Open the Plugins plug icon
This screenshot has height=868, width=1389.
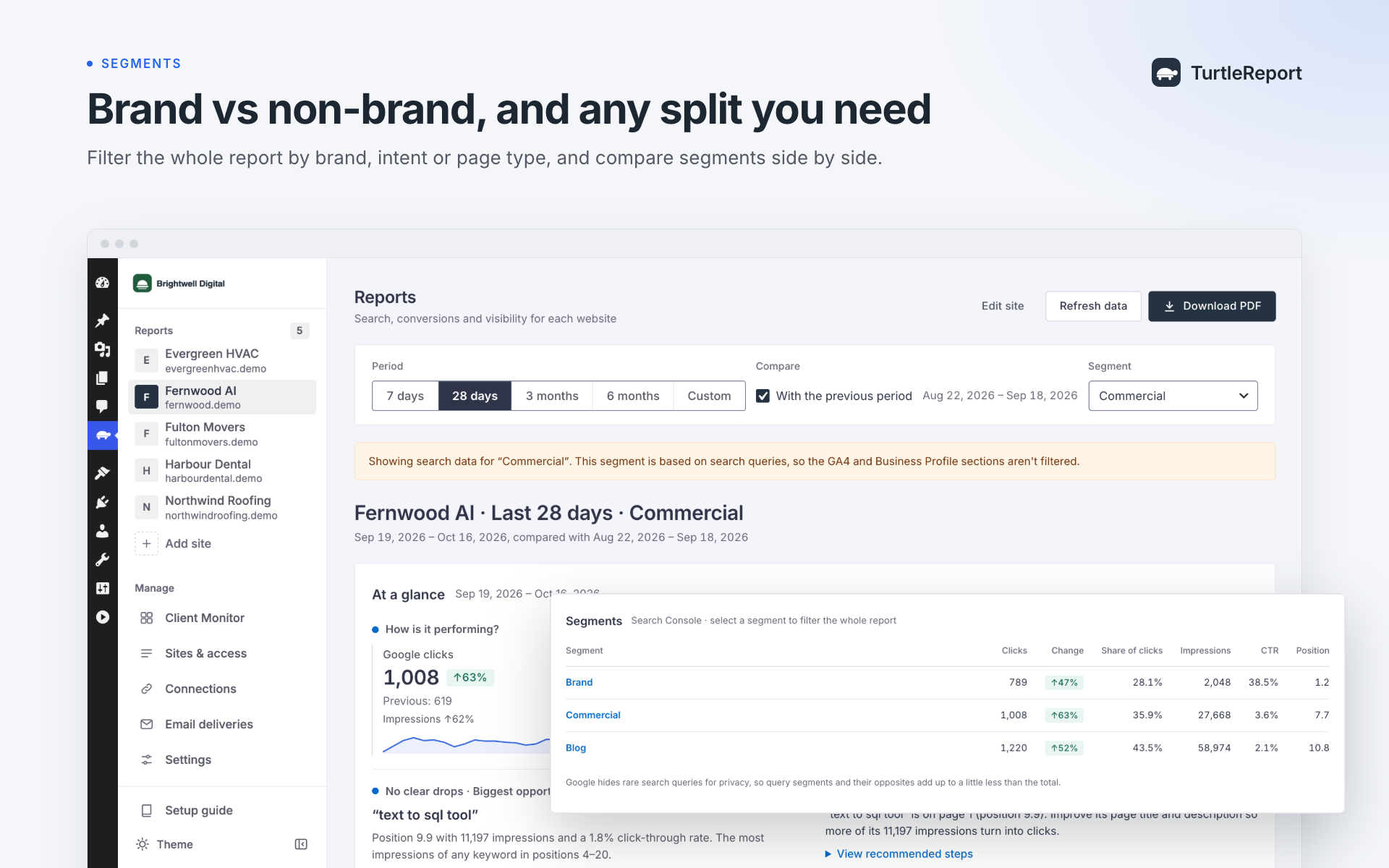102,502
